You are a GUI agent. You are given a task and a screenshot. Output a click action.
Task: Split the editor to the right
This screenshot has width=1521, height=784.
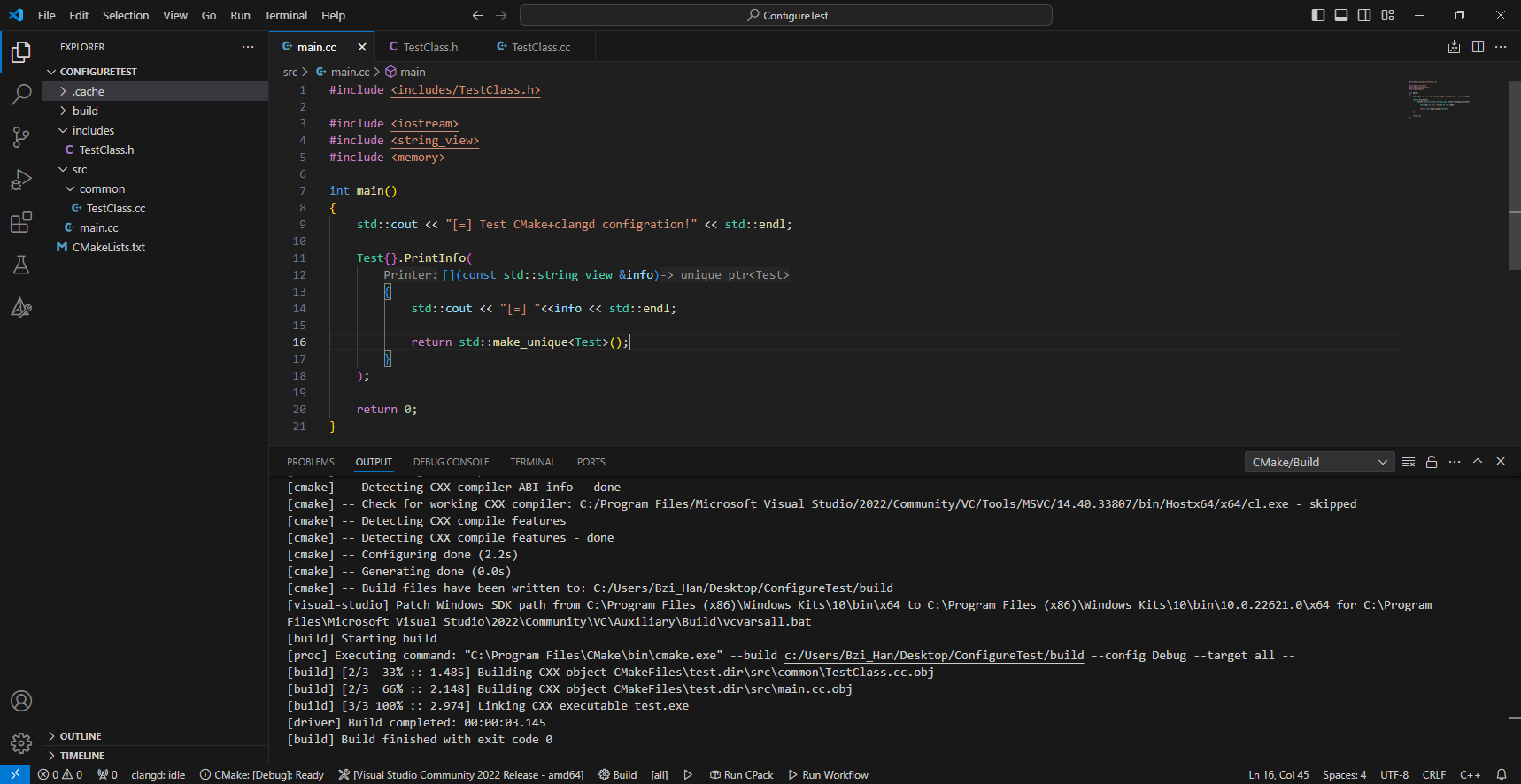[1478, 47]
